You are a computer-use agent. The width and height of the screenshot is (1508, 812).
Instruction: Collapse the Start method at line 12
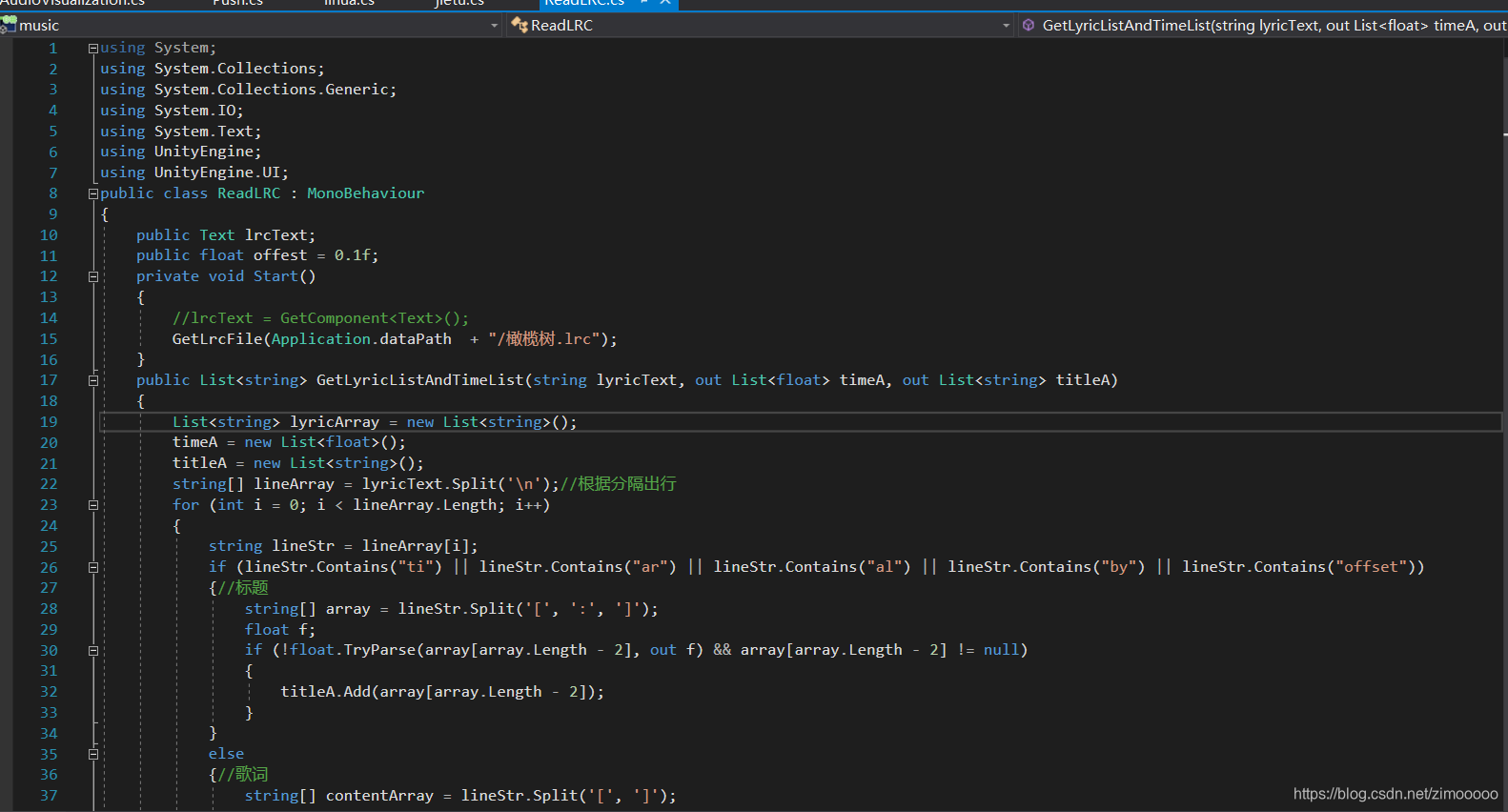coord(93,276)
